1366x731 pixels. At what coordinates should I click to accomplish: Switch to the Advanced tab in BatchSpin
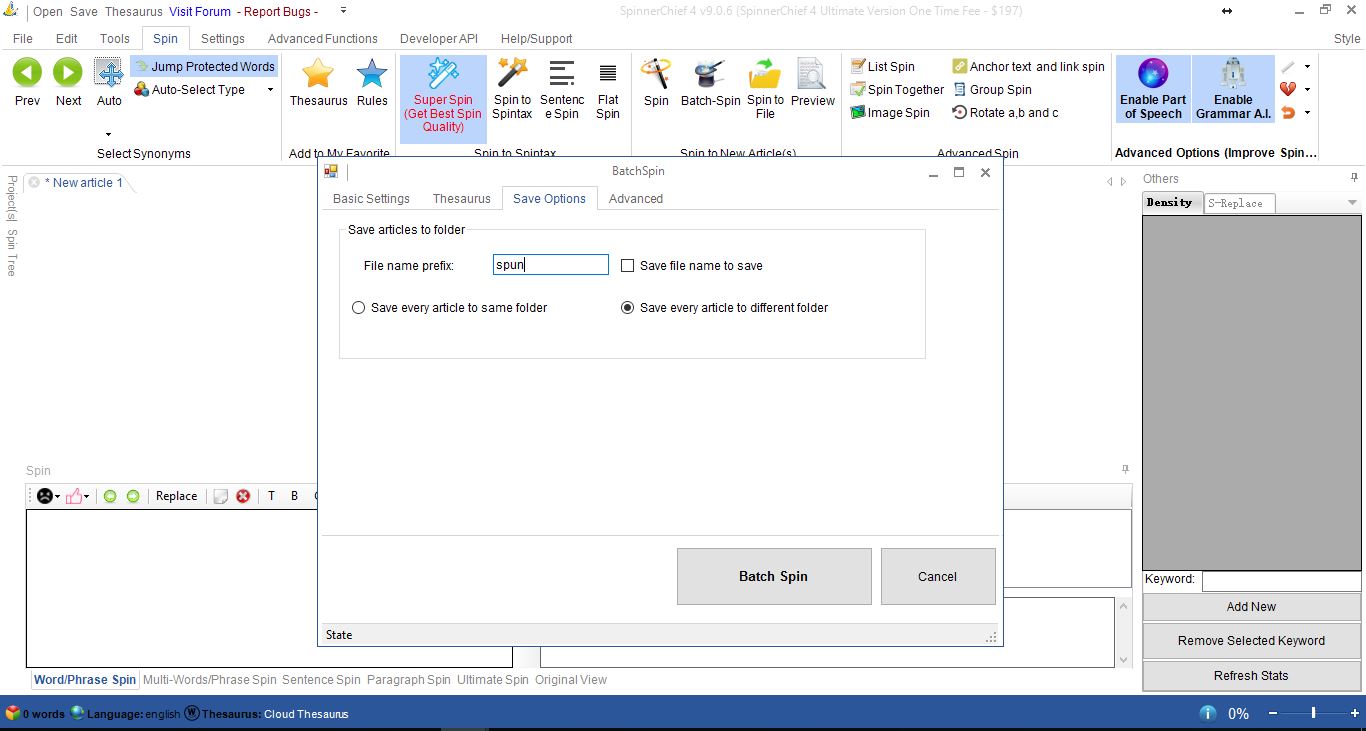point(635,199)
